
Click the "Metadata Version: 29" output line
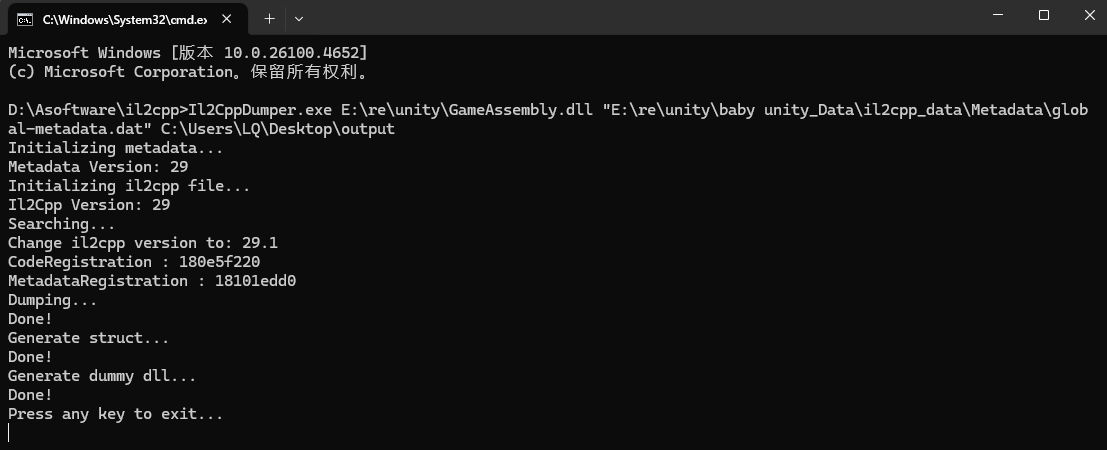click(98, 167)
